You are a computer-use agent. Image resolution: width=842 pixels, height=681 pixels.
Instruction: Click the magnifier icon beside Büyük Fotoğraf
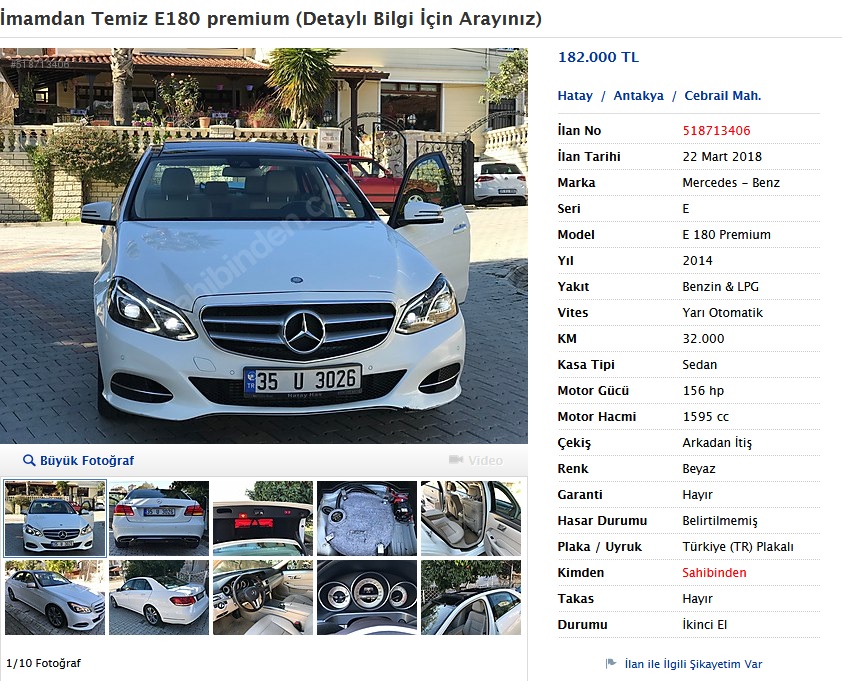tap(29, 460)
